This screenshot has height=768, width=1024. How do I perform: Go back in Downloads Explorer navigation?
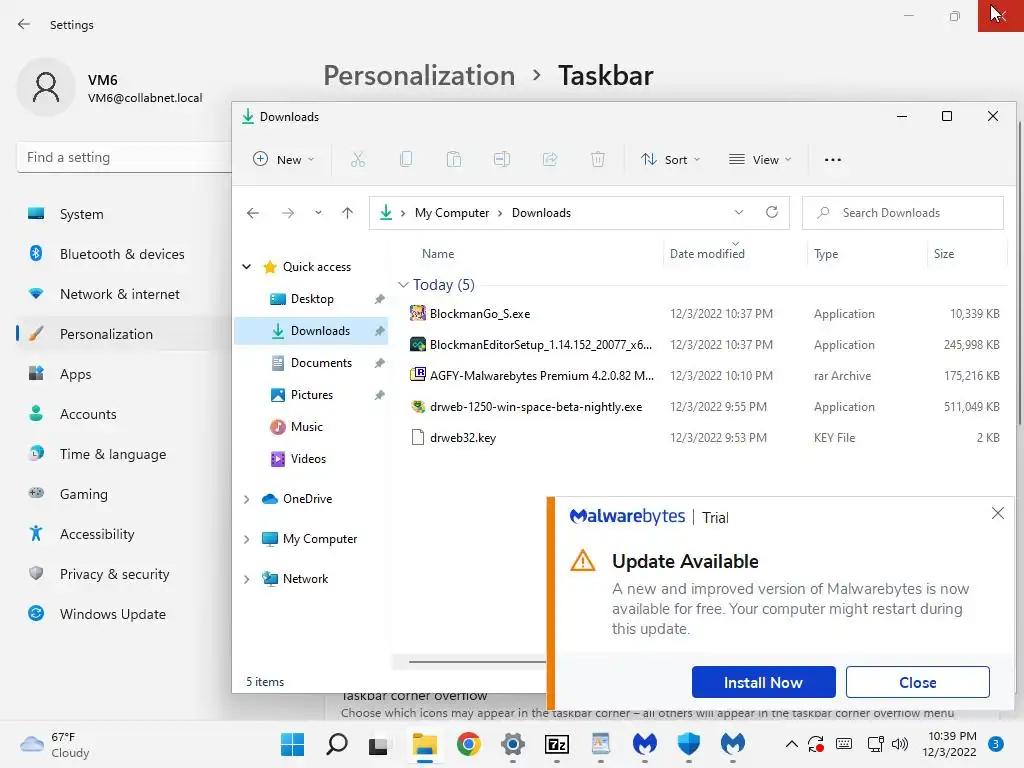tap(253, 213)
